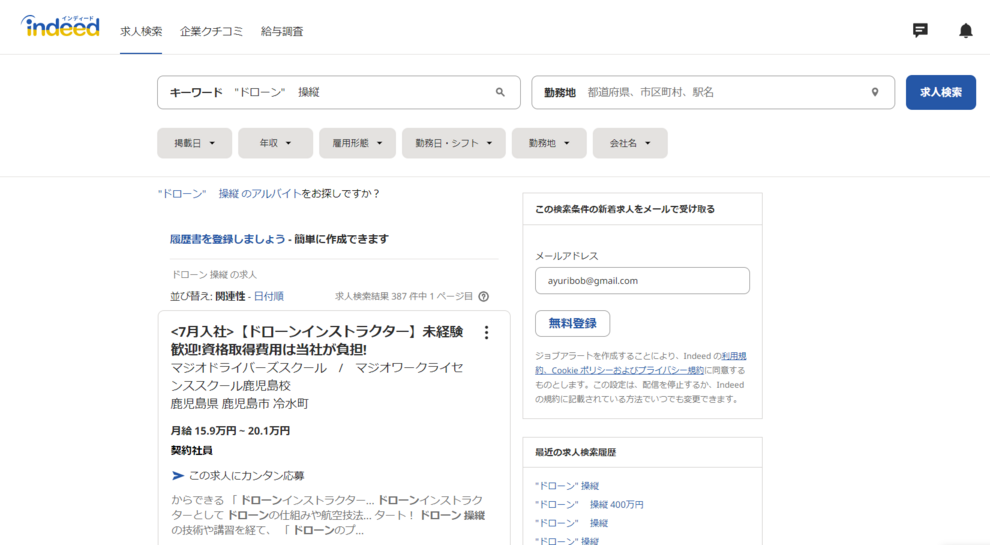Expand the 勤務日・シフト filter dropdown
The height and width of the screenshot is (545, 990).
[453, 143]
